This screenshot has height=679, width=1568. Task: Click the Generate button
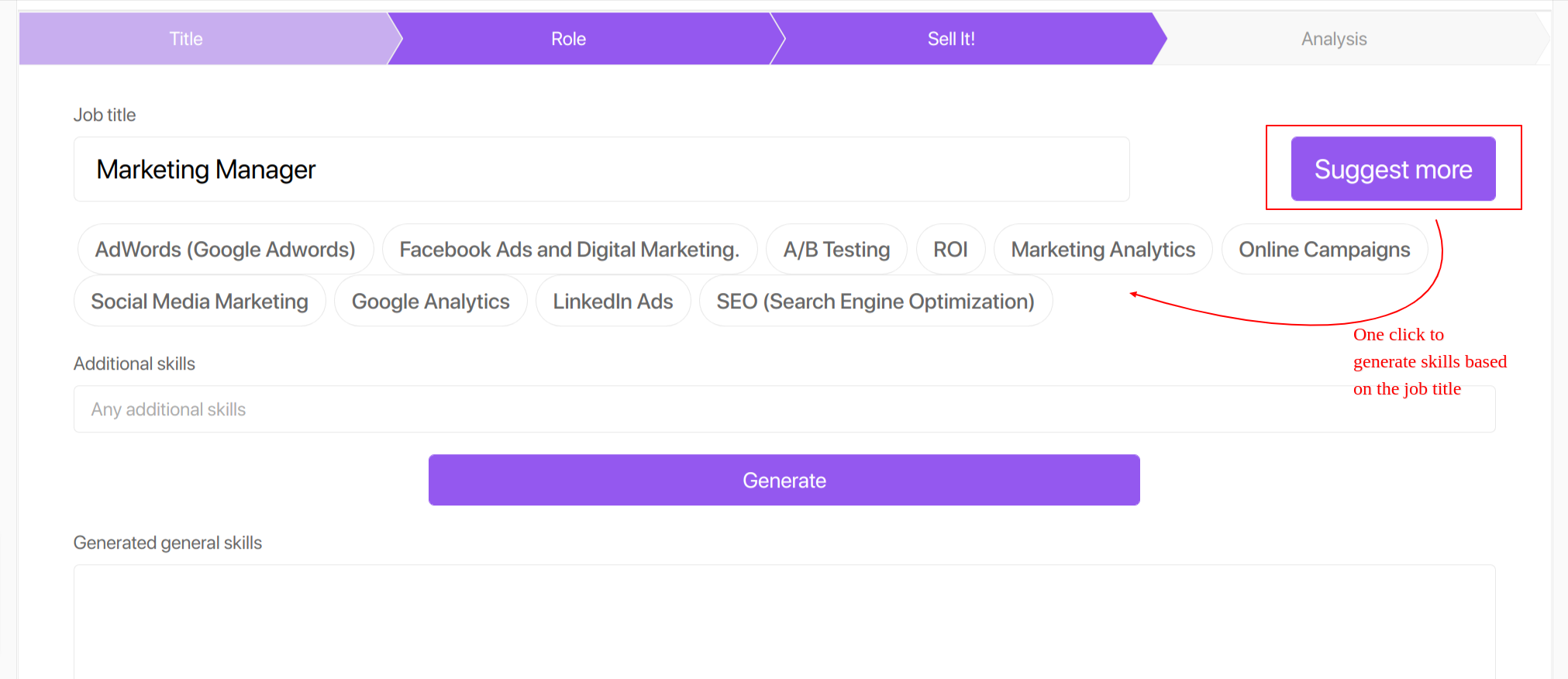[x=784, y=481]
